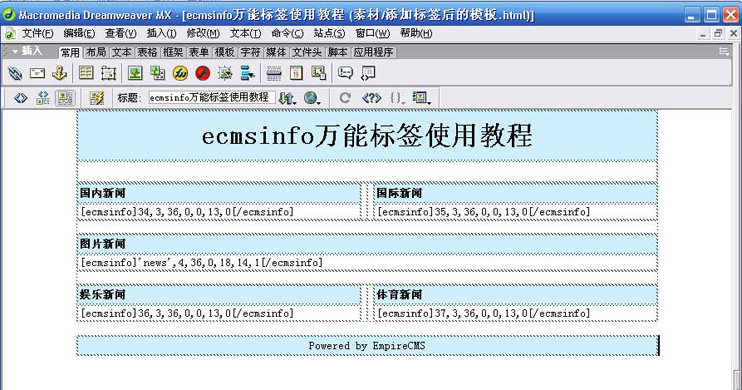
Task: Insert an email link with the envelope icon
Action: pos(37,73)
